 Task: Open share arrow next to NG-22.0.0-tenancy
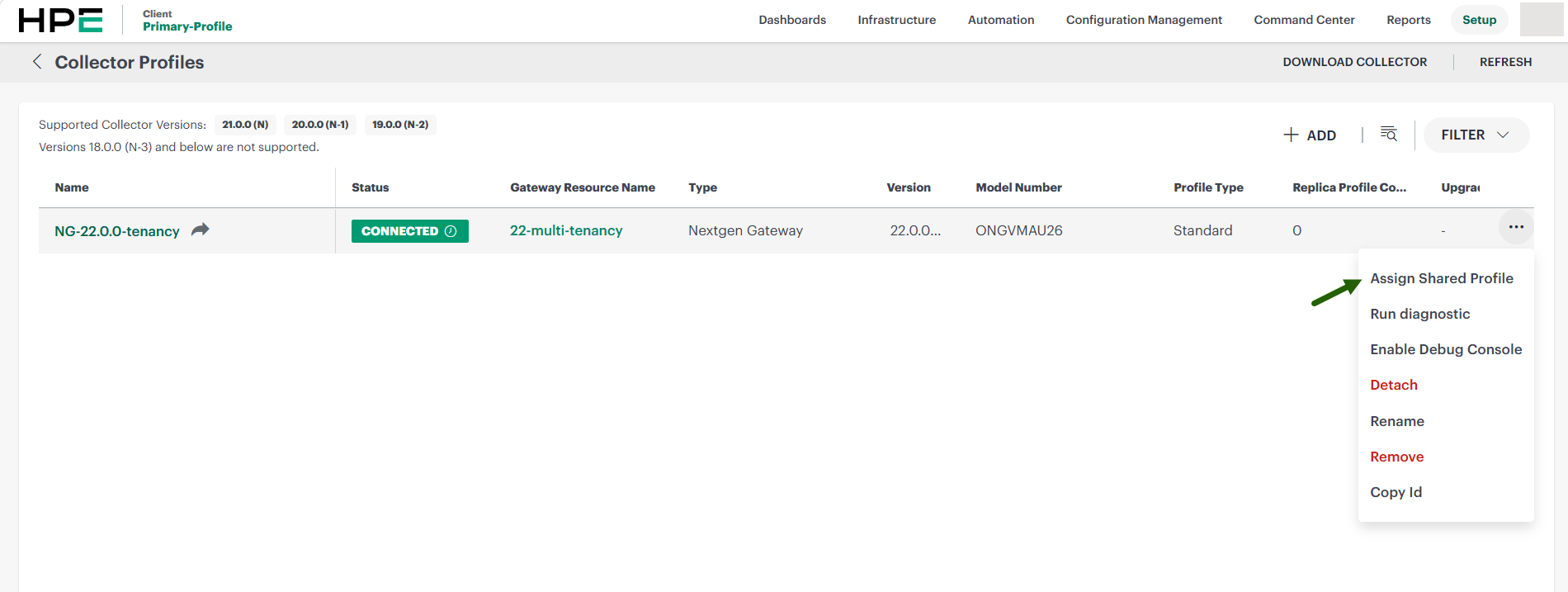[x=201, y=230]
